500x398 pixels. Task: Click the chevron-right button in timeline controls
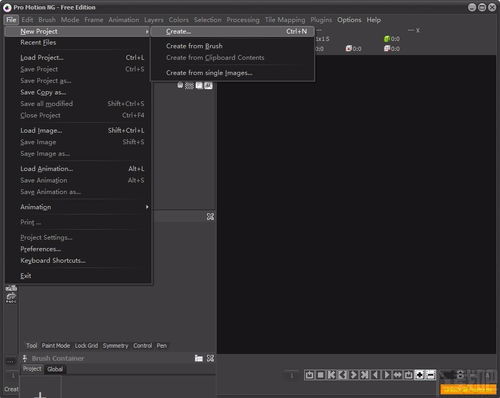pyautogui.click(x=353, y=375)
